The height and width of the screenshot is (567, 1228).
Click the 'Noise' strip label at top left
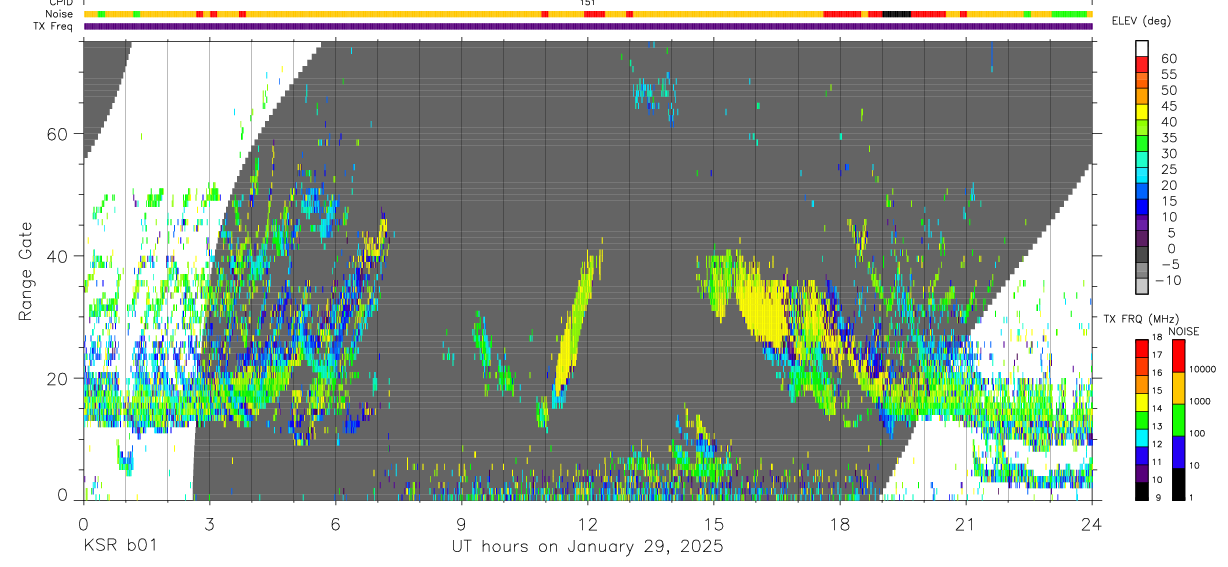60,14
